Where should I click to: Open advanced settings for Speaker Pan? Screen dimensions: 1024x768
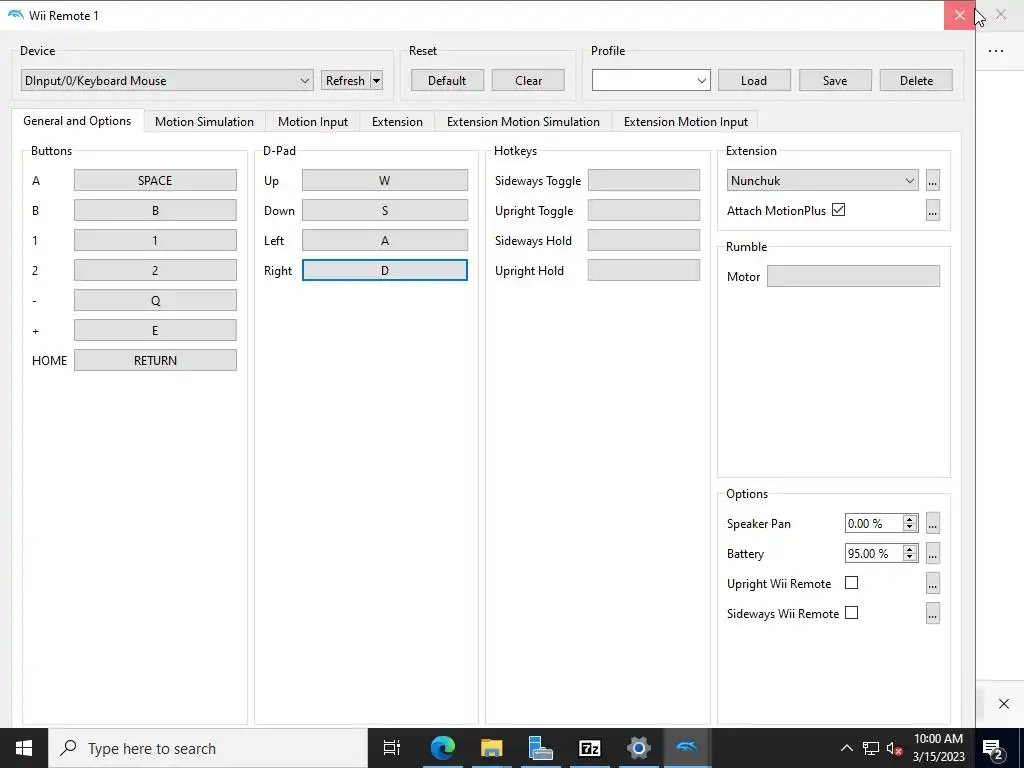[x=933, y=524]
